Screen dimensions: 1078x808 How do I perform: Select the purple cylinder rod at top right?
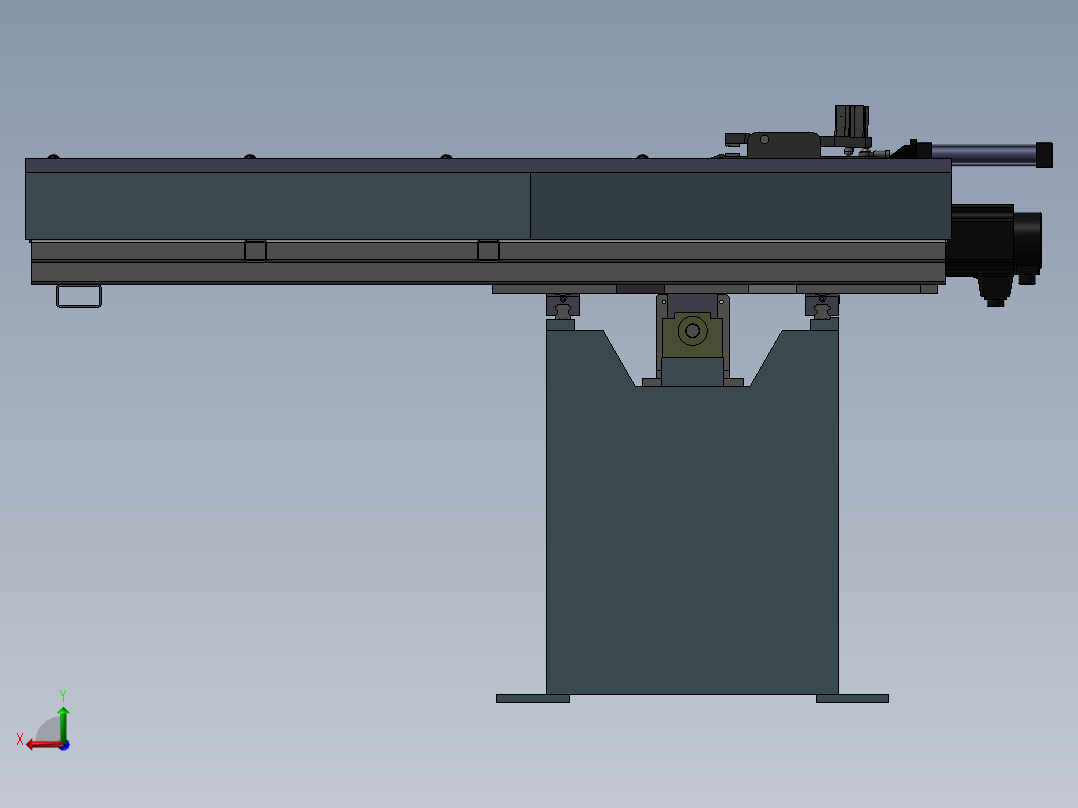click(984, 154)
